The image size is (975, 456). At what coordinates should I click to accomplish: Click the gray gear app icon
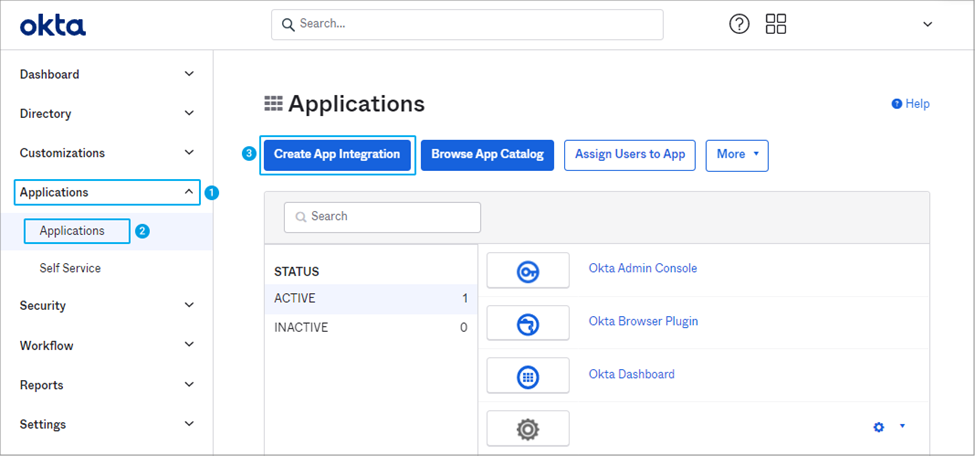click(528, 429)
